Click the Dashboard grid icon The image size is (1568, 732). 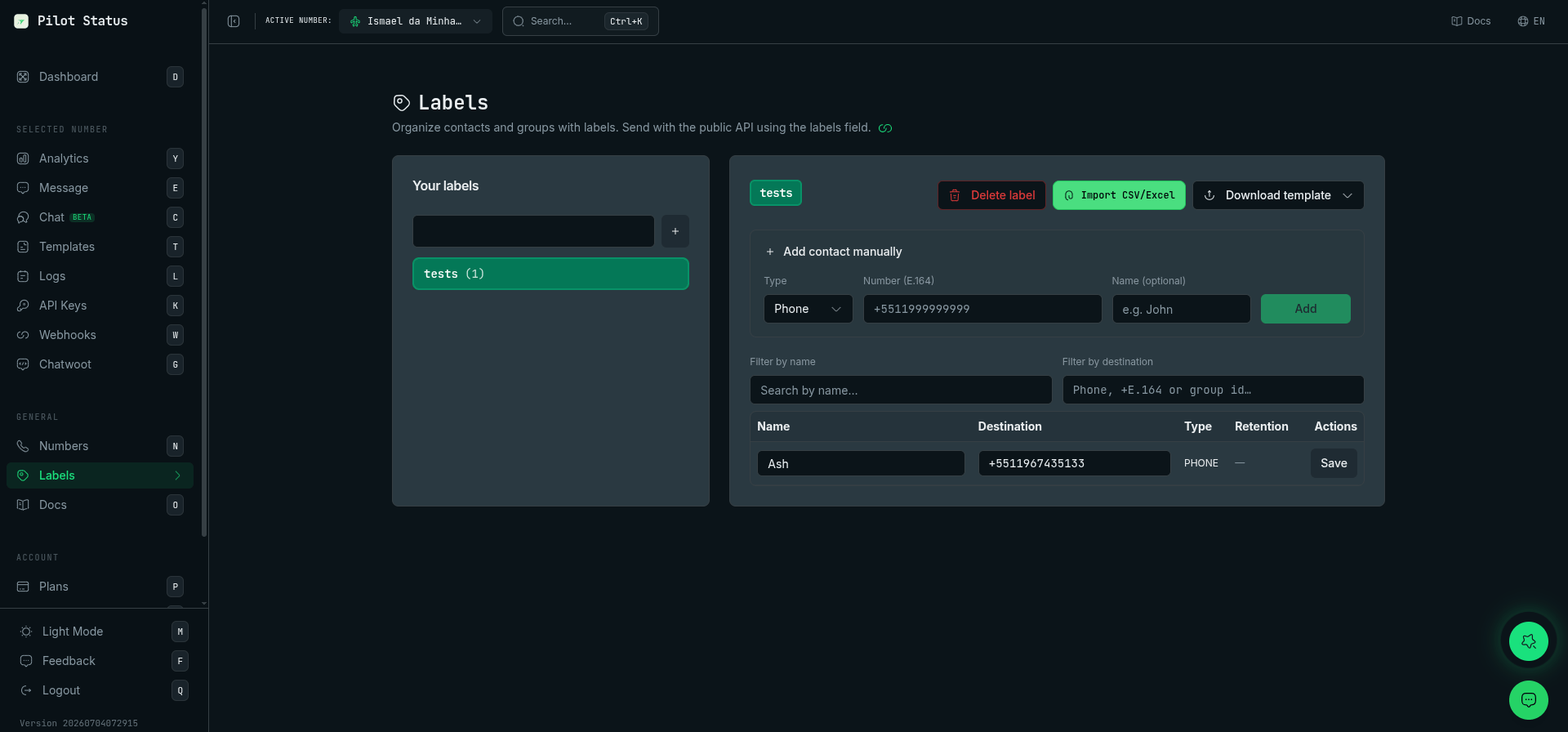click(23, 77)
